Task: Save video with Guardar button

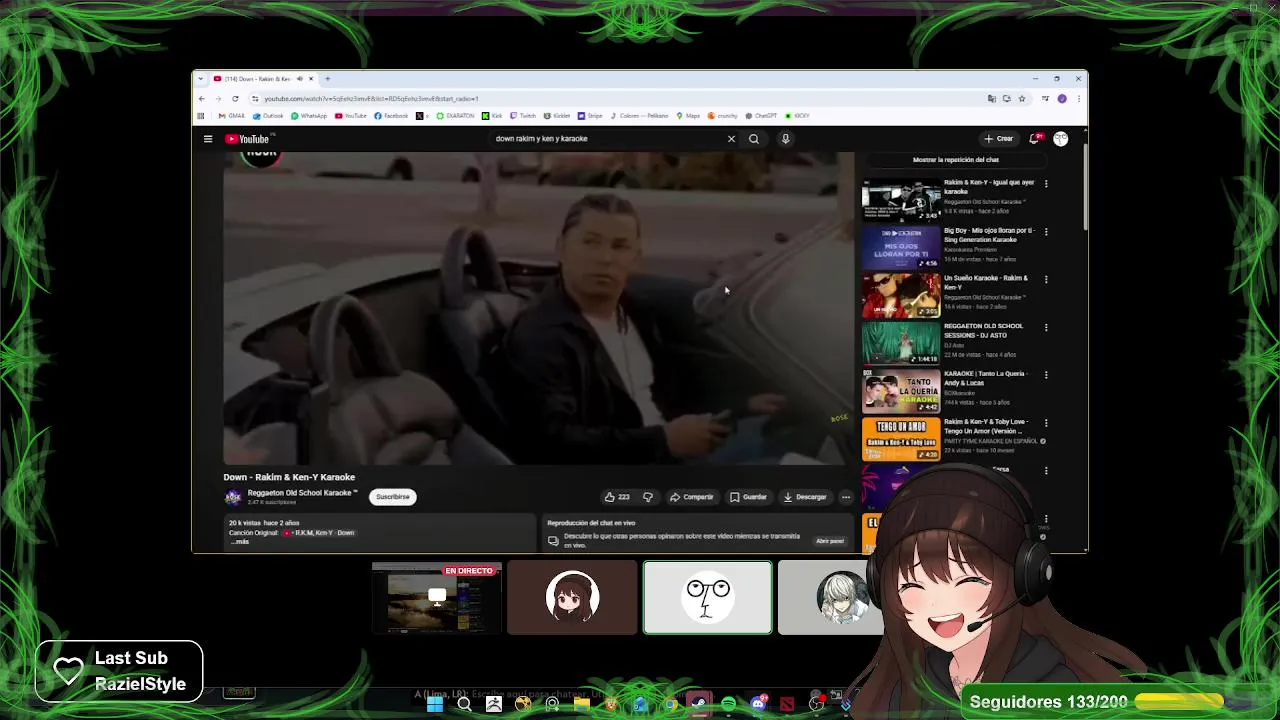Action: pos(748,497)
